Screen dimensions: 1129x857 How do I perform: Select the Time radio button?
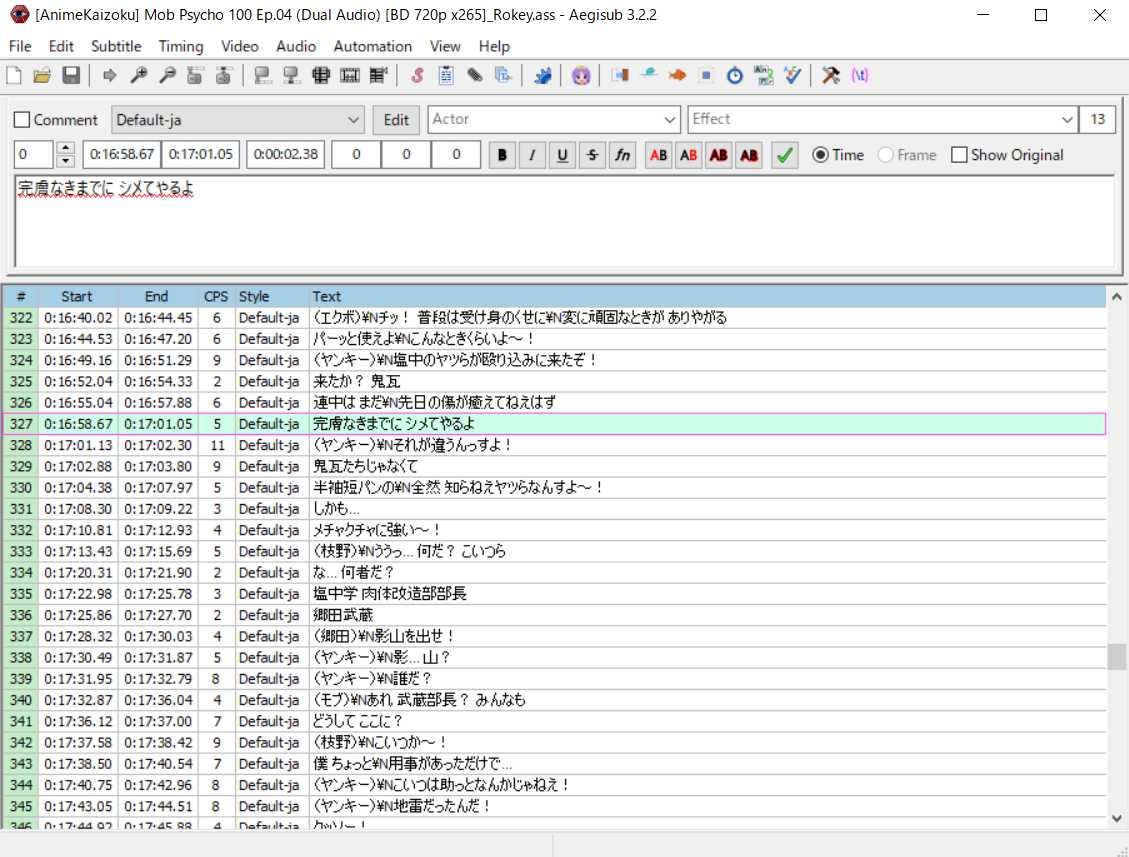coord(820,155)
